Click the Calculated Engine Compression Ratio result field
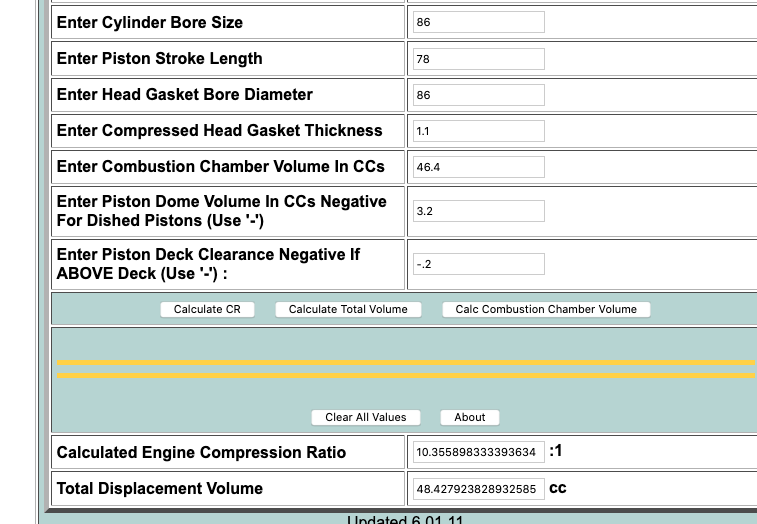The image size is (757, 524). pos(478,452)
